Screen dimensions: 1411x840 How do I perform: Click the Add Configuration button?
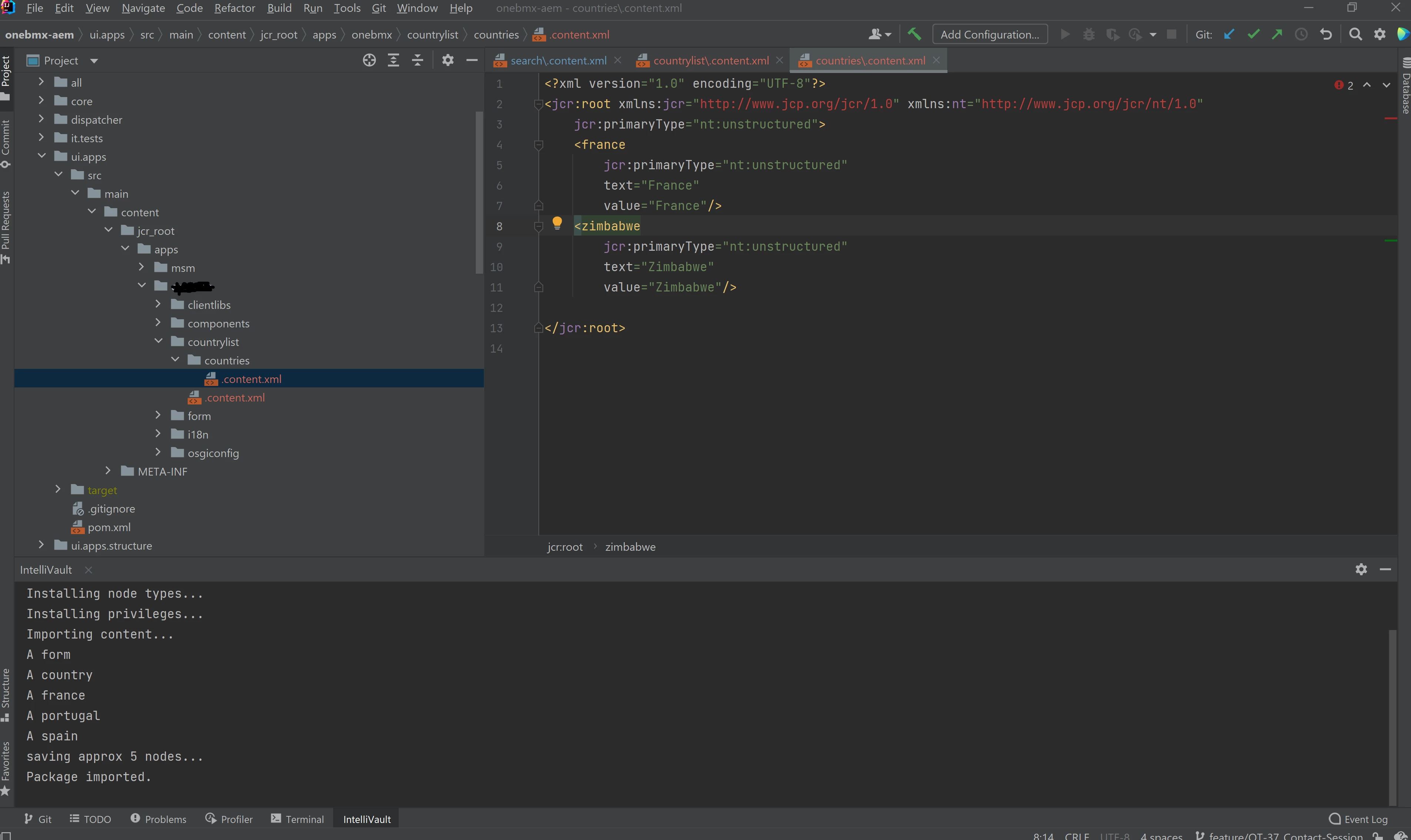989,34
